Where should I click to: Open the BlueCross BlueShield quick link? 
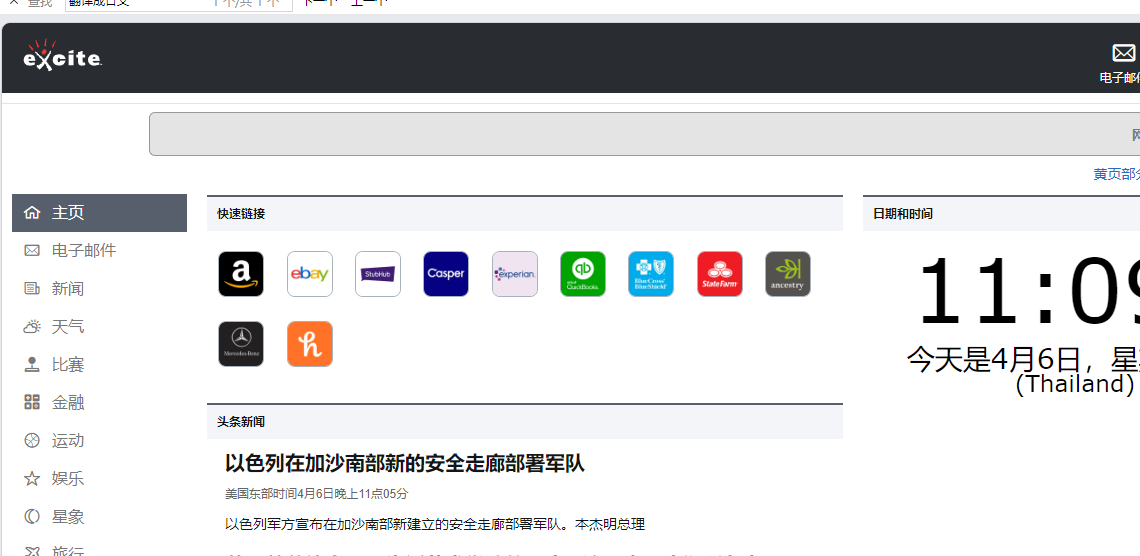[651, 274]
